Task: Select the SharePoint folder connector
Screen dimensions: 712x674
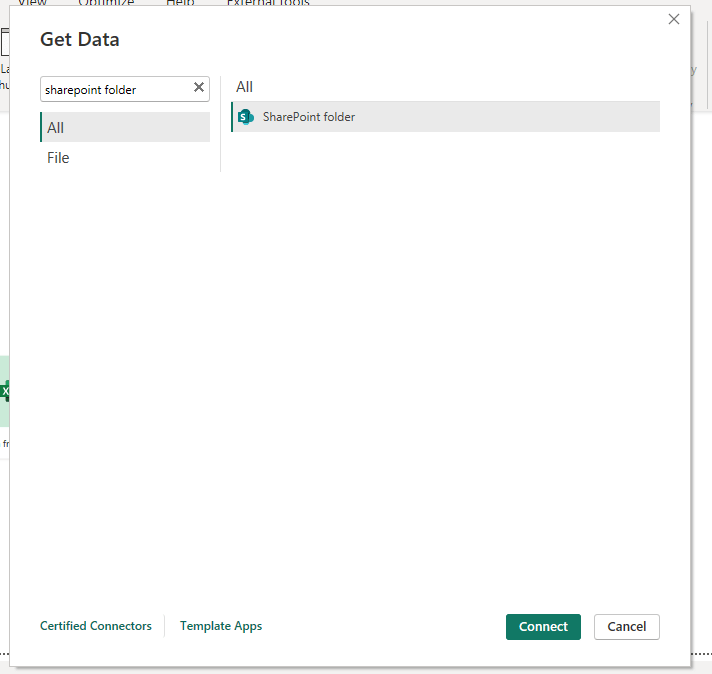Action: [309, 117]
